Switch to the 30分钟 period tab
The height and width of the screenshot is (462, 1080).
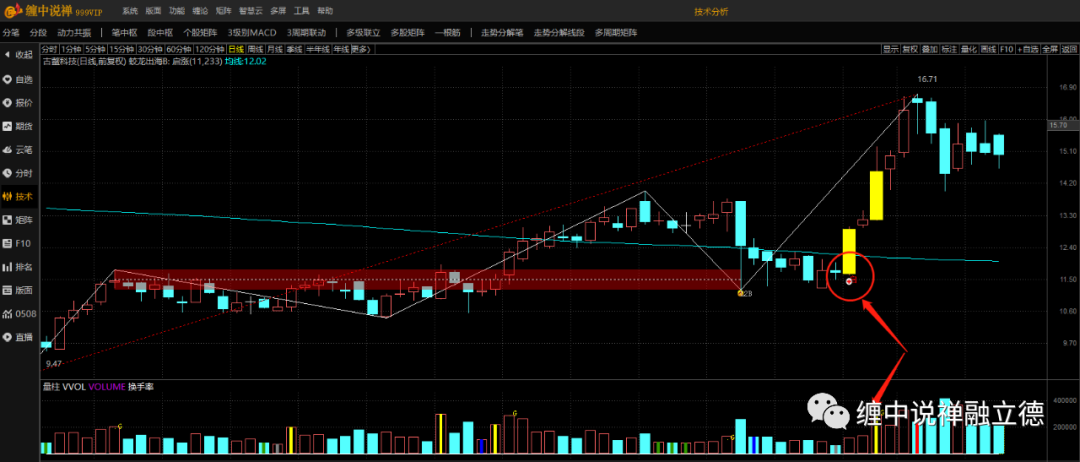tap(149, 49)
